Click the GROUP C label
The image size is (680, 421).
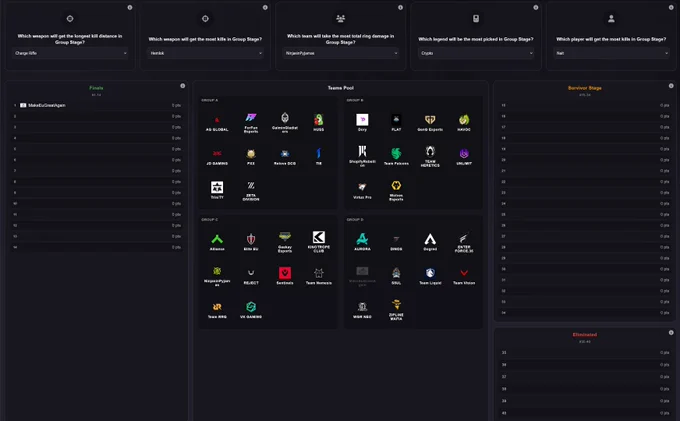click(209, 220)
